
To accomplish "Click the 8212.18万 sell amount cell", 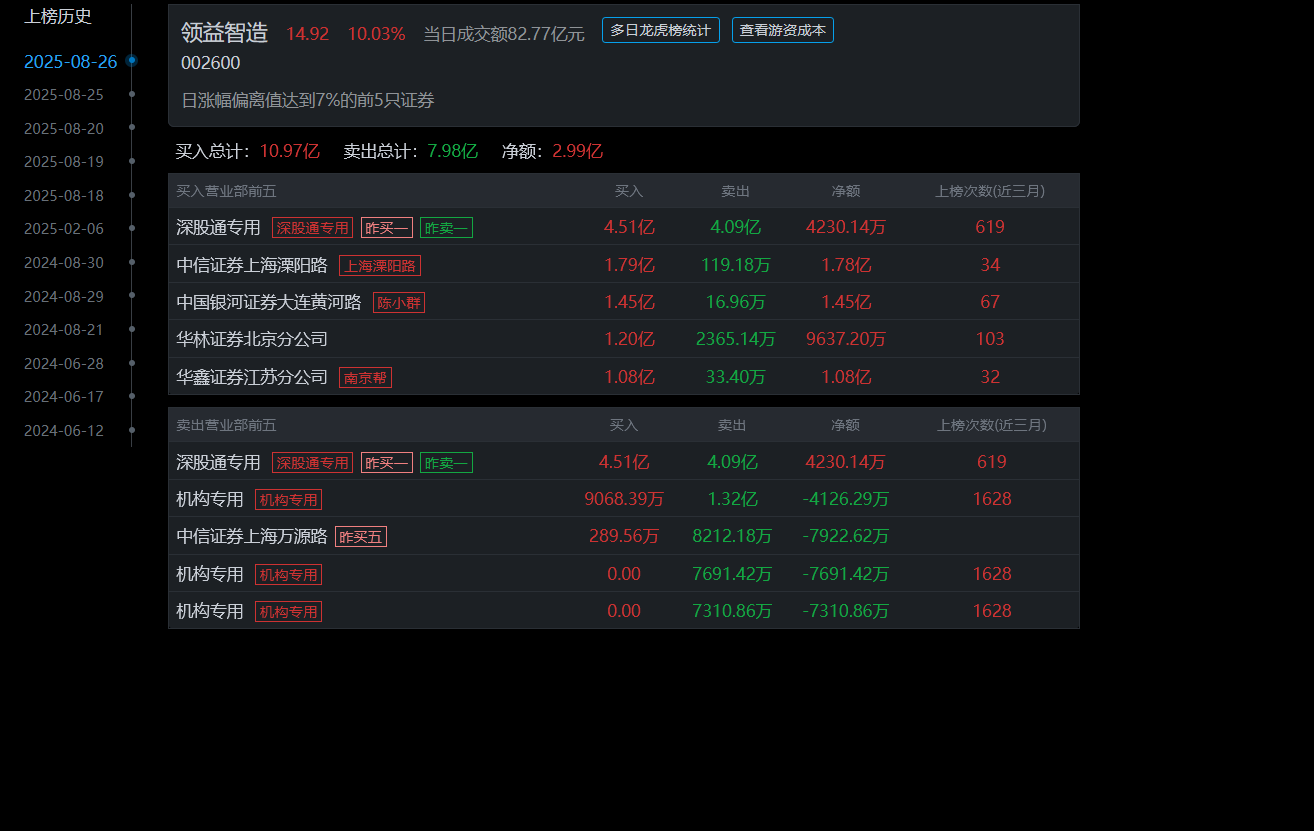I will (x=732, y=536).
